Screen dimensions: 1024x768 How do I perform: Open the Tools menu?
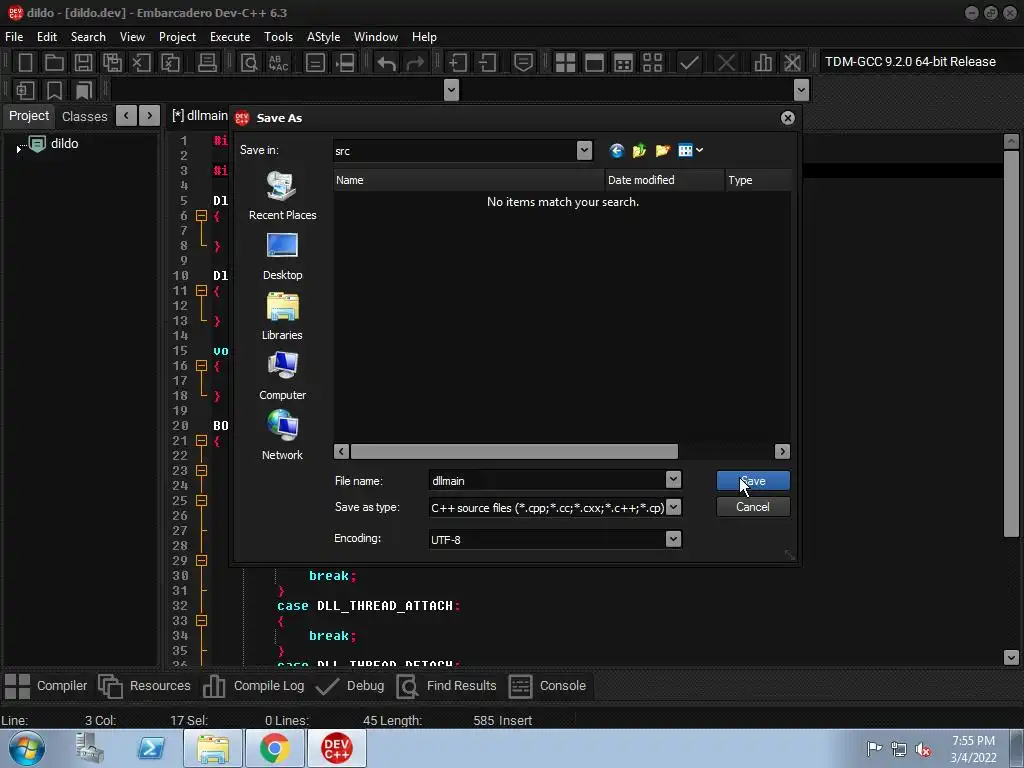[278, 37]
